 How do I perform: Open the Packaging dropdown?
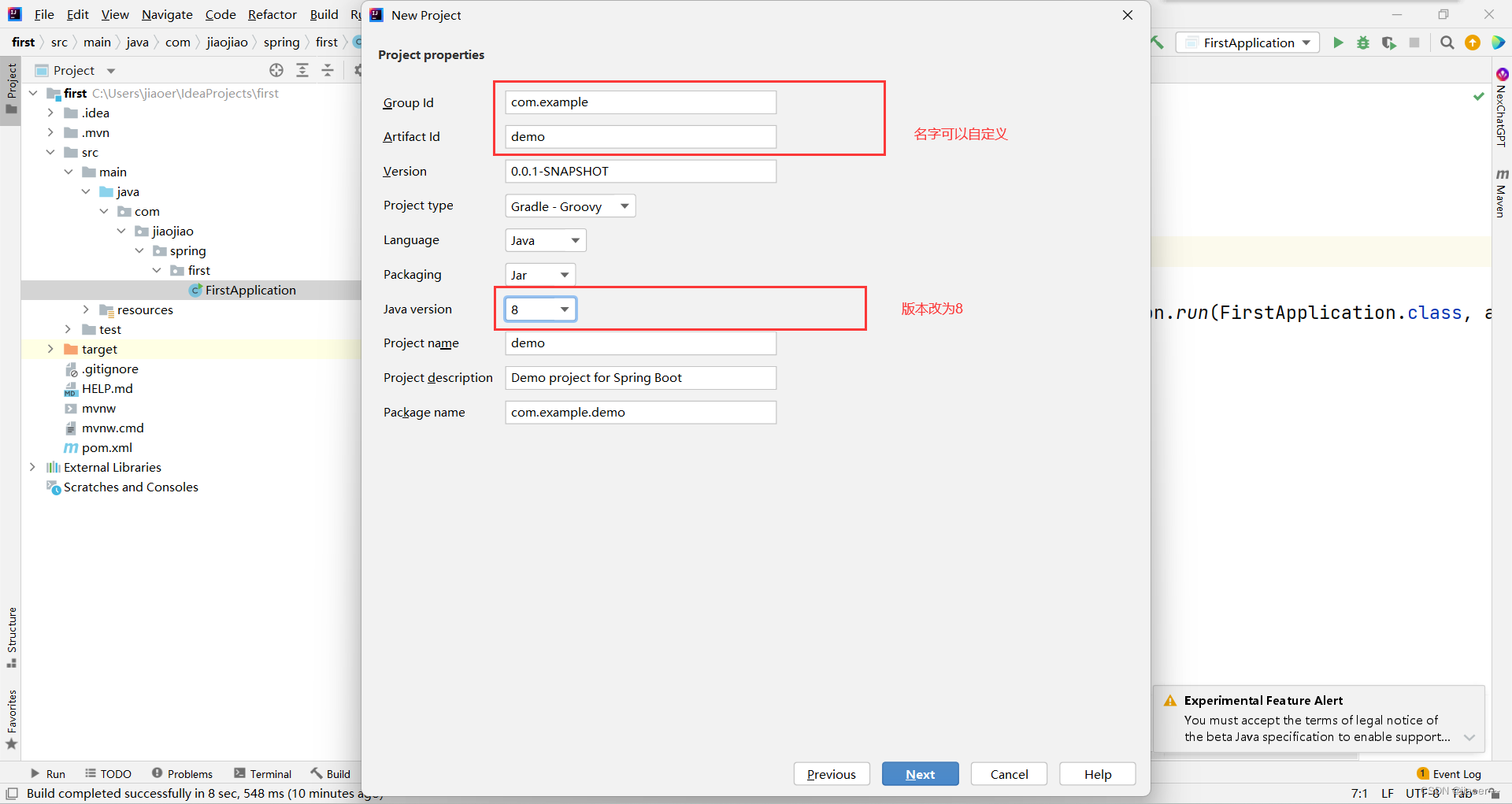540,275
